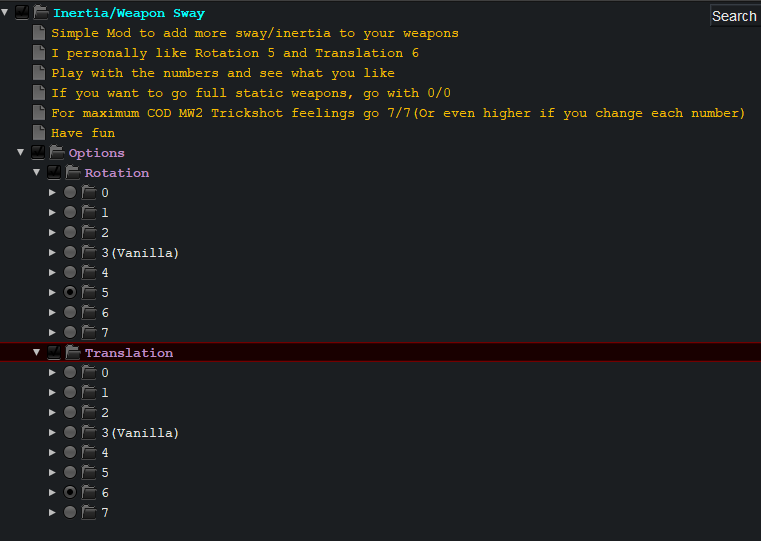761x541 pixels.
Task: Click the document icon beside "Simple Mod" line
Action: tap(39, 33)
